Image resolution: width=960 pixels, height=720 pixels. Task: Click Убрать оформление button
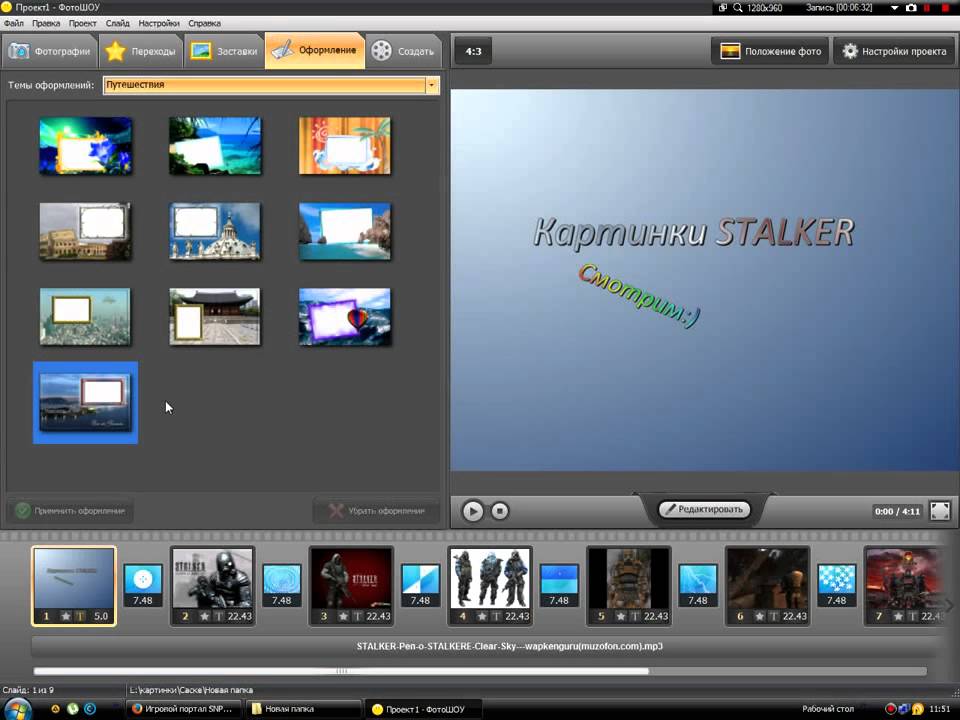pyautogui.click(x=376, y=511)
